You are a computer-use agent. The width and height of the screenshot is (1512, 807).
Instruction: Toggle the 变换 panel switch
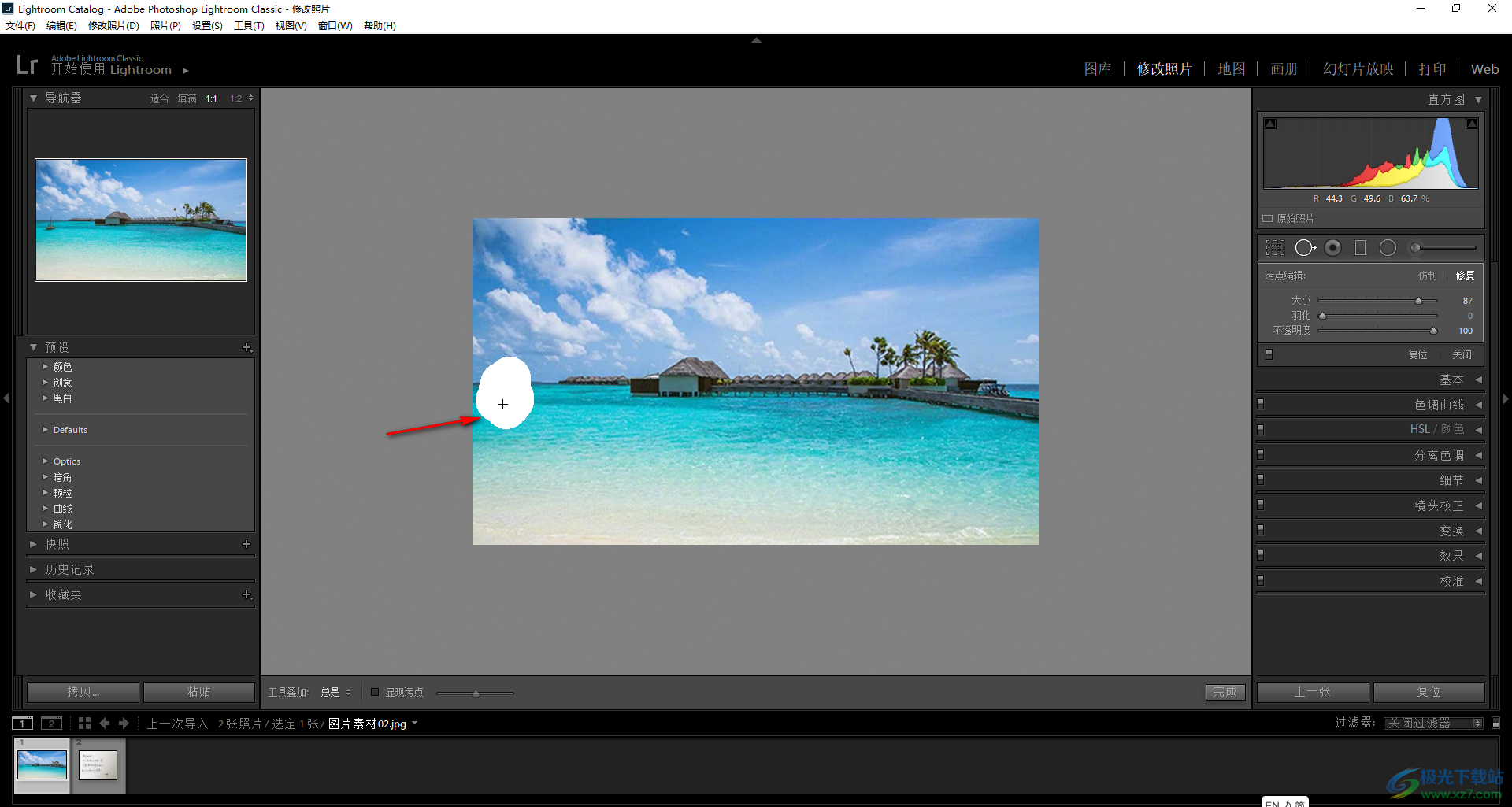tap(1261, 530)
